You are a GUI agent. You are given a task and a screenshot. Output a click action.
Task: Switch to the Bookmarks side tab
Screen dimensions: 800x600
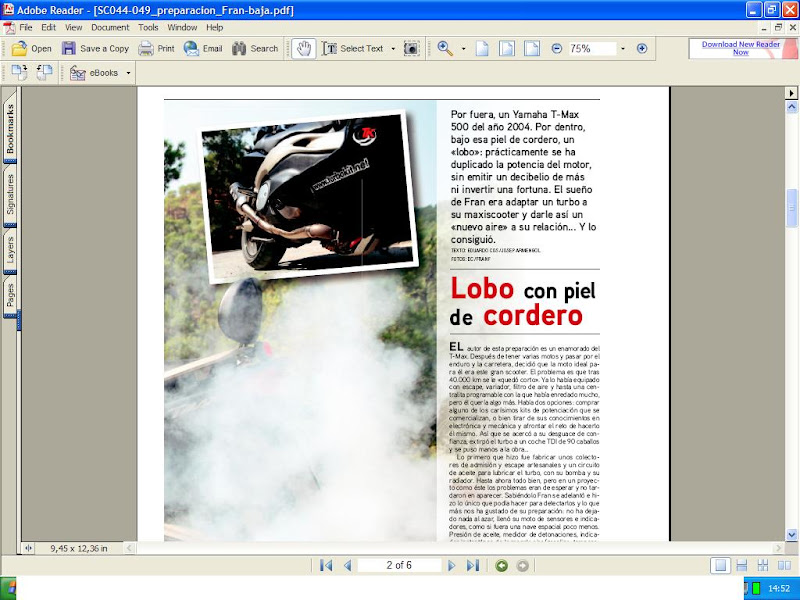pos(10,129)
